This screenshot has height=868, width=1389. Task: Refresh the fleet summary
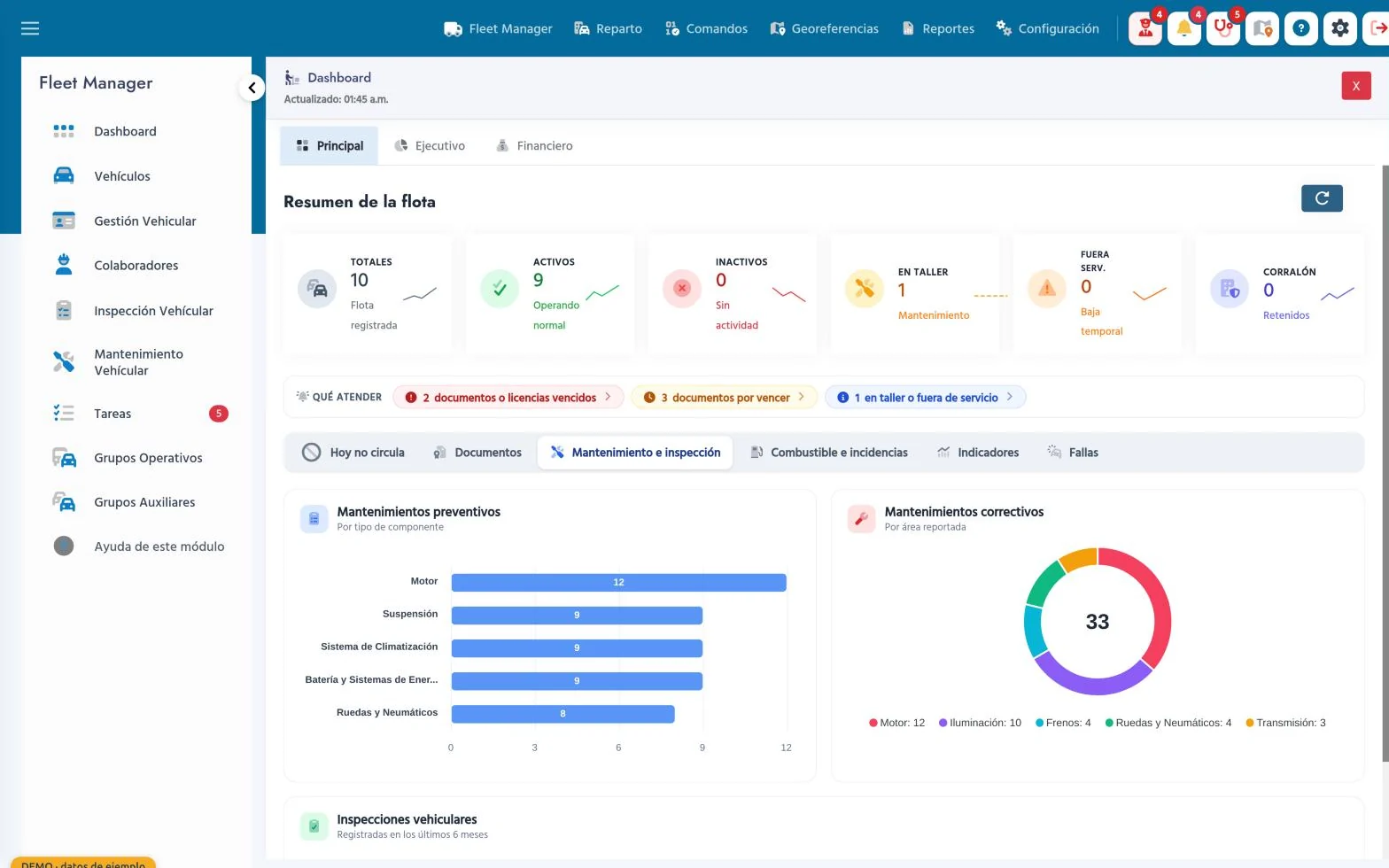coord(1322,198)
